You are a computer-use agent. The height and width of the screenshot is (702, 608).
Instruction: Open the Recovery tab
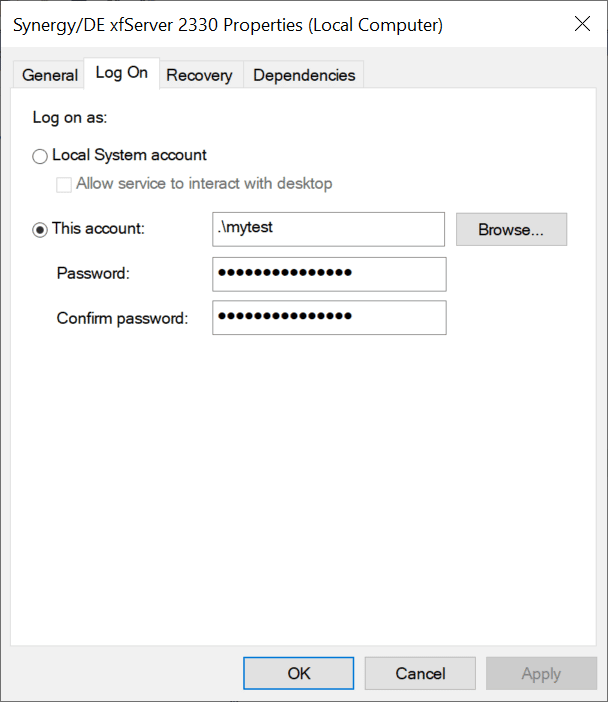[199, 75]
